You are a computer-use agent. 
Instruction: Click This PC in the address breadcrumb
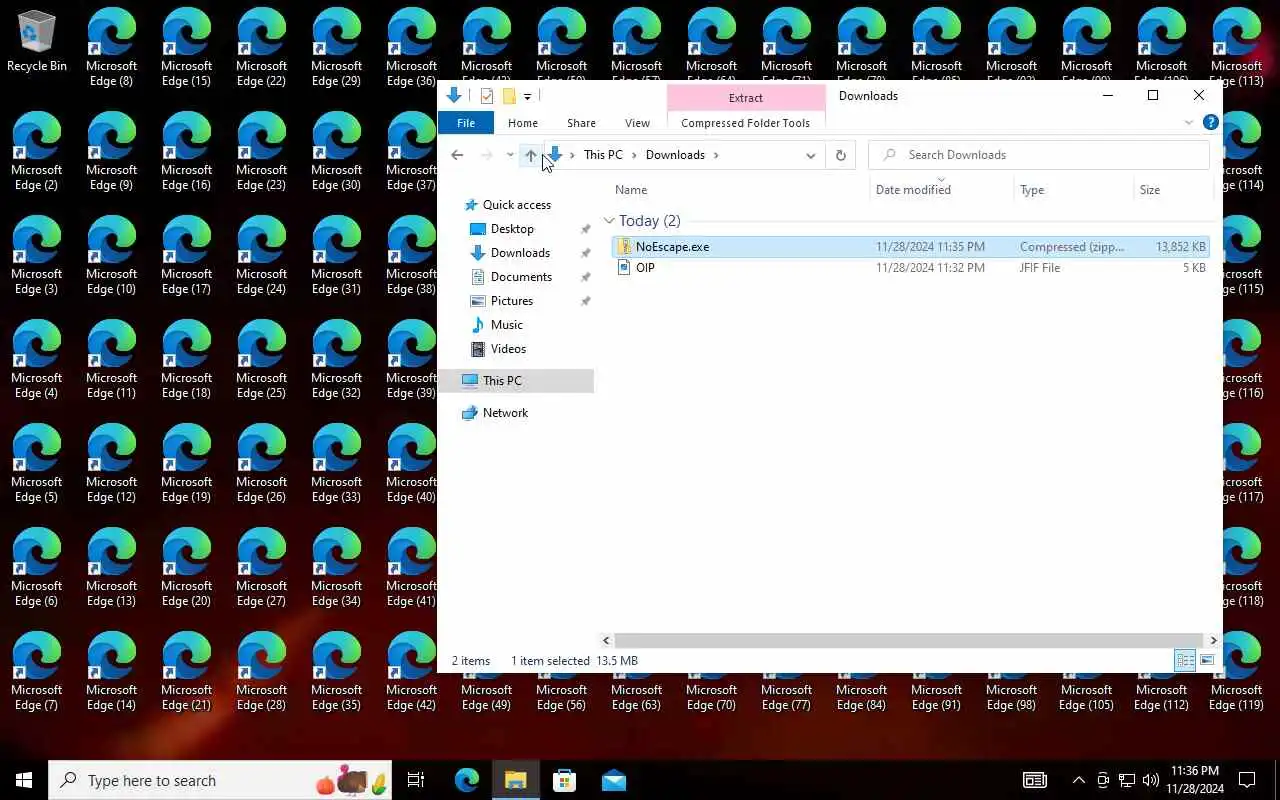tap(603, 155)
